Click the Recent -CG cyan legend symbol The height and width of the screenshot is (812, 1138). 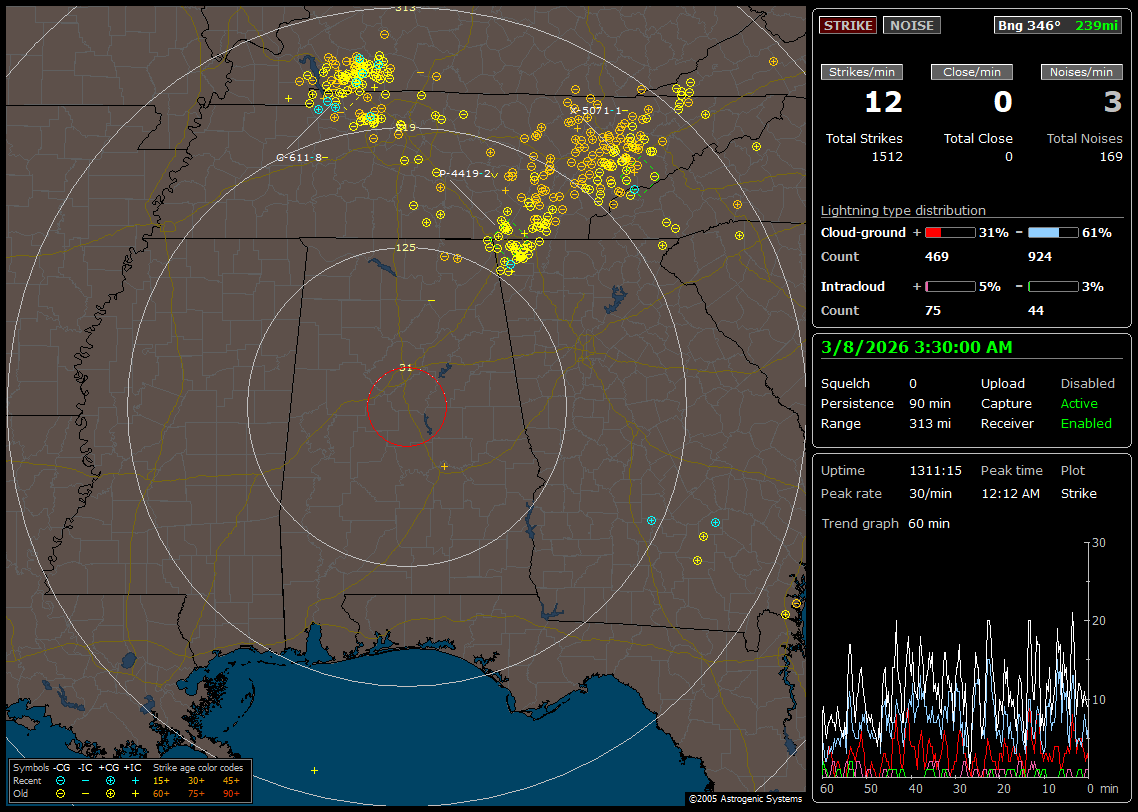click(x=61, y=780)
